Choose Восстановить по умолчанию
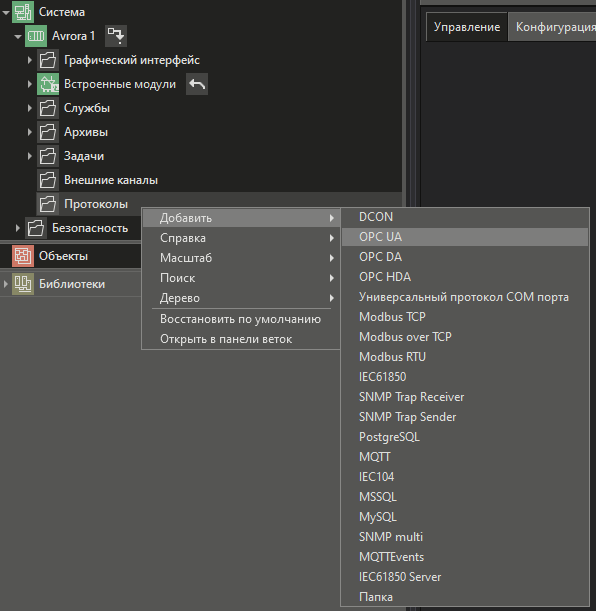This screenshot has height=611, width=596. coord(242,319)
